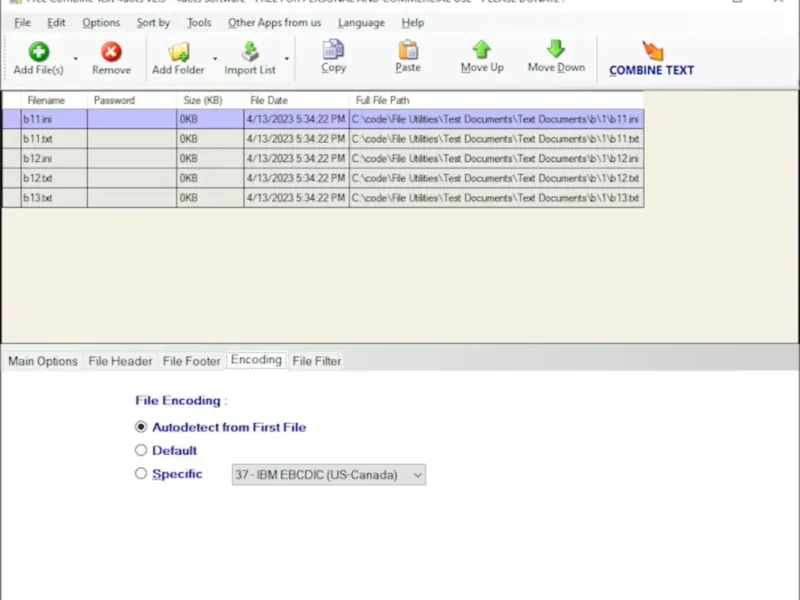This screenshot has height=600, width=800.
Task: Click the 0KB size cell of b11.ini
Action: 210,119
